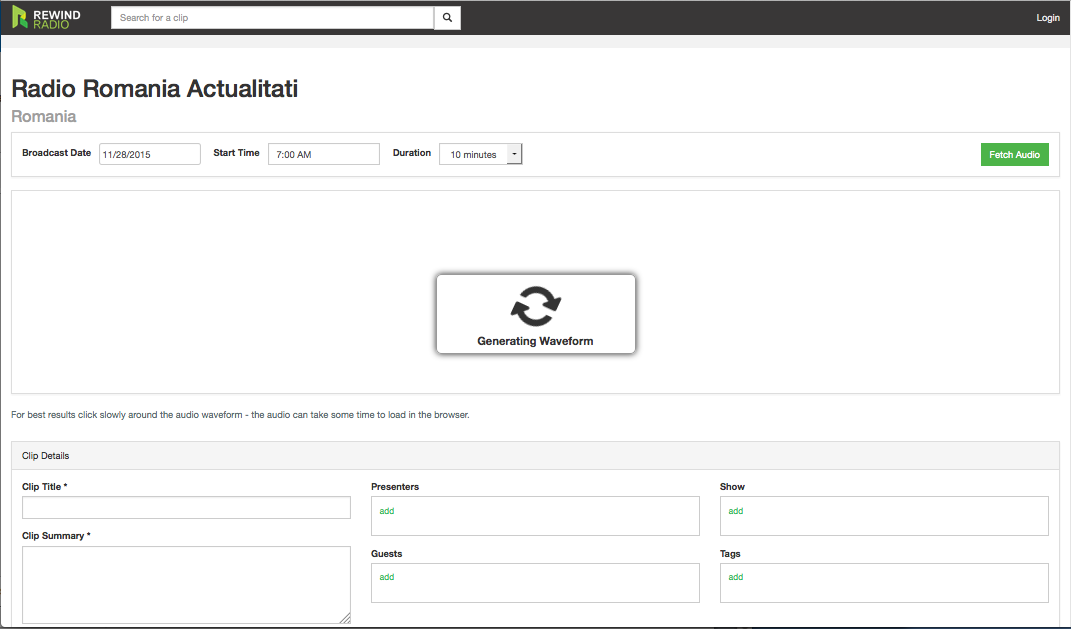Click the Romania subtitle text
1071x629 pixels.
[44, 116]
